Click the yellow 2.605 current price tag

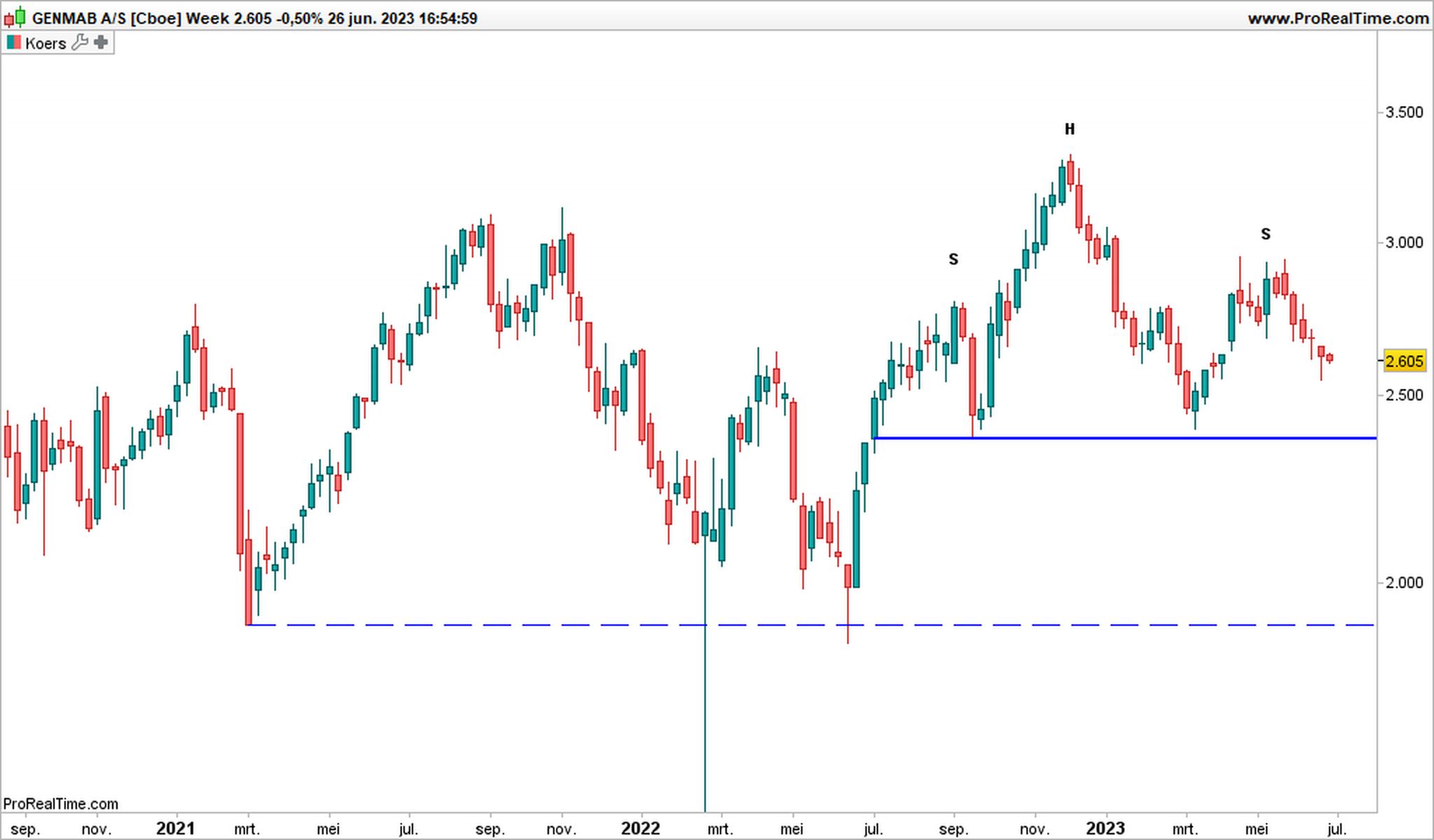click(x=1405, y=361)
